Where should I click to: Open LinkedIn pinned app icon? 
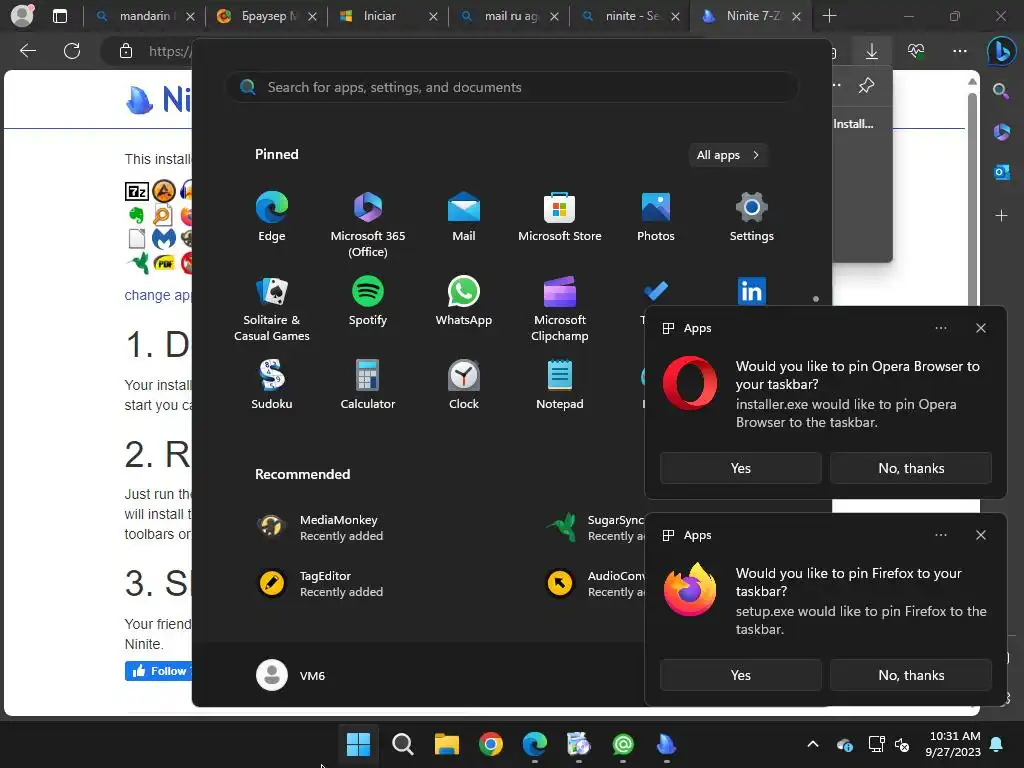[x=752, y=291]
